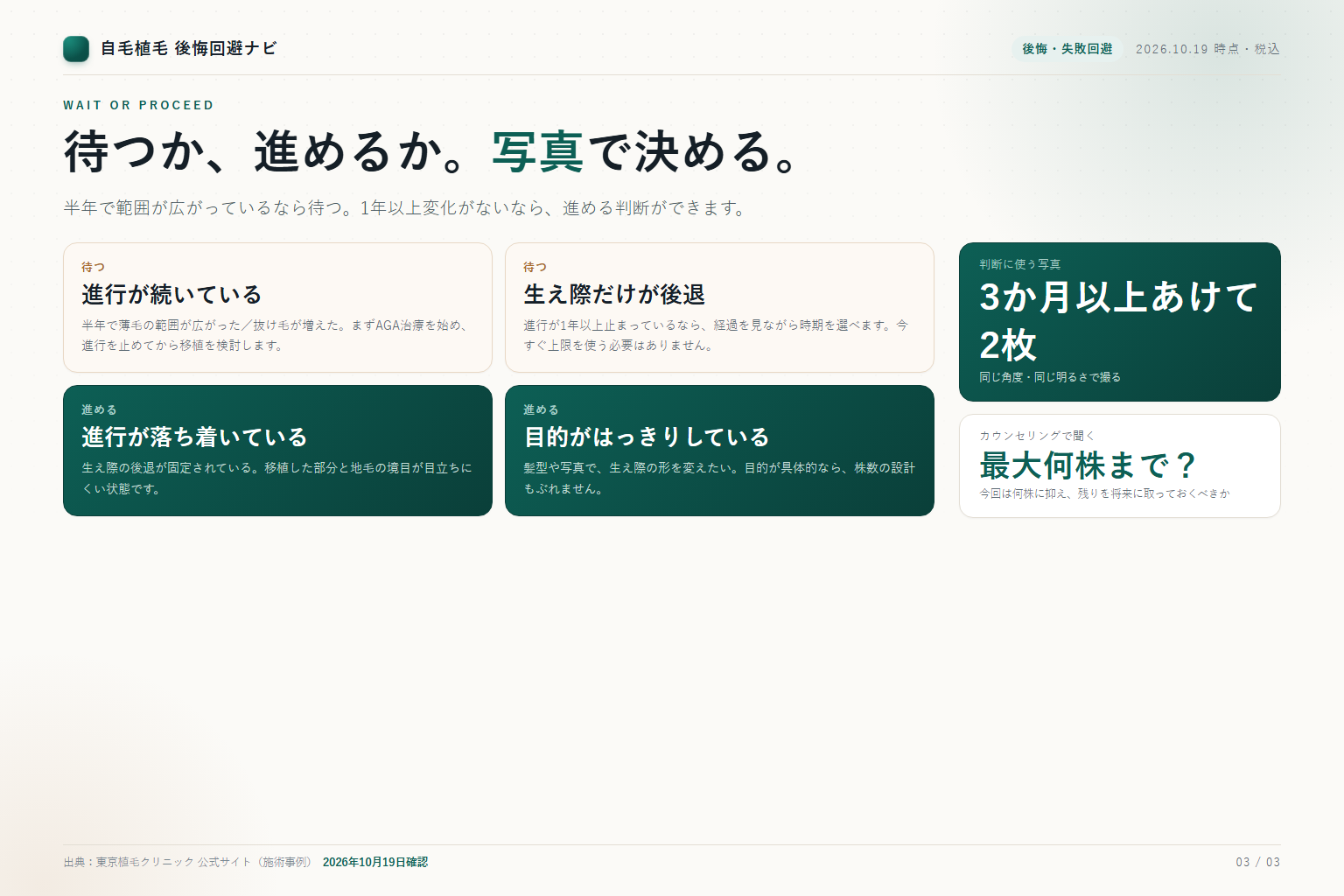Click the page indicator 03 / 03

[1258, 862]
